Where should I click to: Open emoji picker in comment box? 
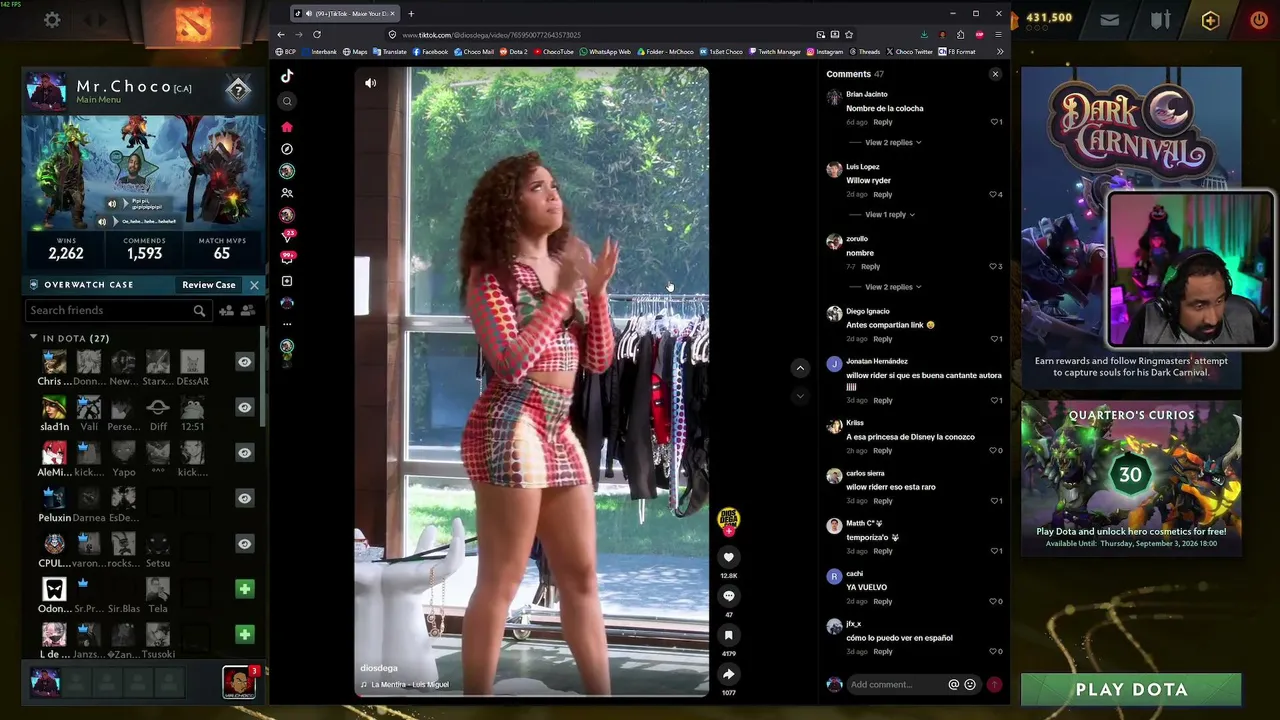point(970,685)
